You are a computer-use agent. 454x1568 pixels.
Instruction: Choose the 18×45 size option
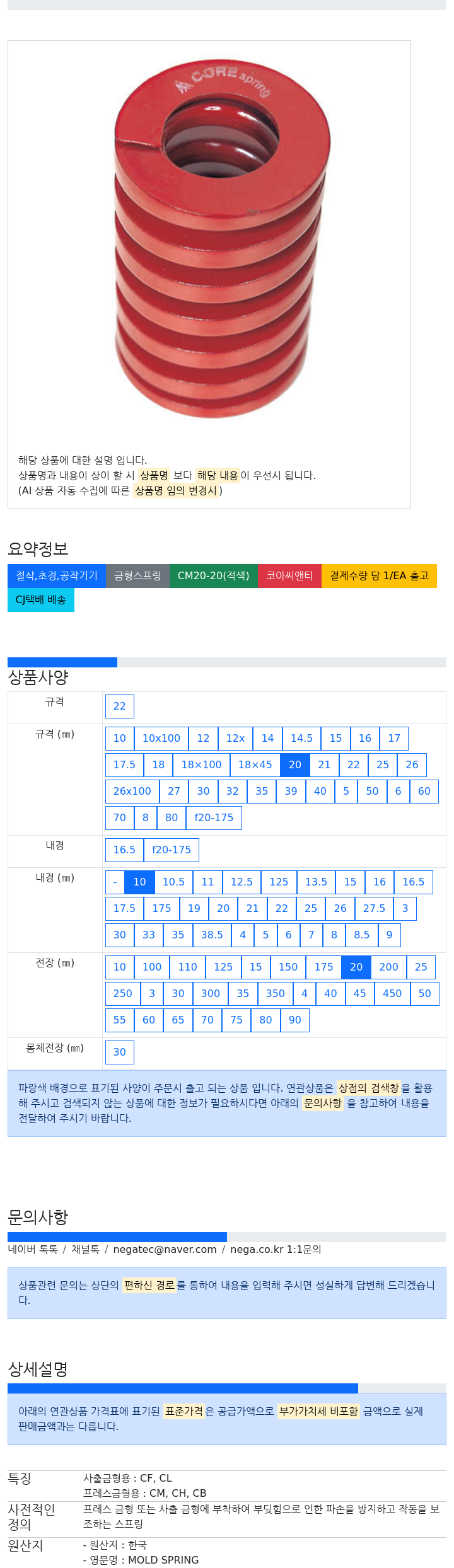[x=255, y=765]
